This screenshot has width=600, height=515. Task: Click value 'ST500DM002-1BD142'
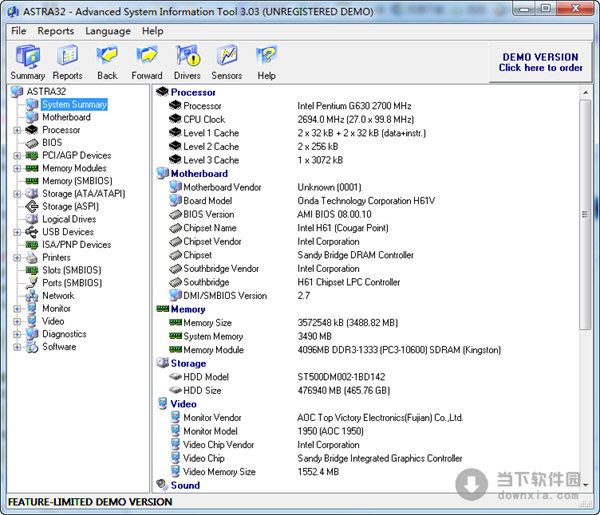[x=341, y=377]
